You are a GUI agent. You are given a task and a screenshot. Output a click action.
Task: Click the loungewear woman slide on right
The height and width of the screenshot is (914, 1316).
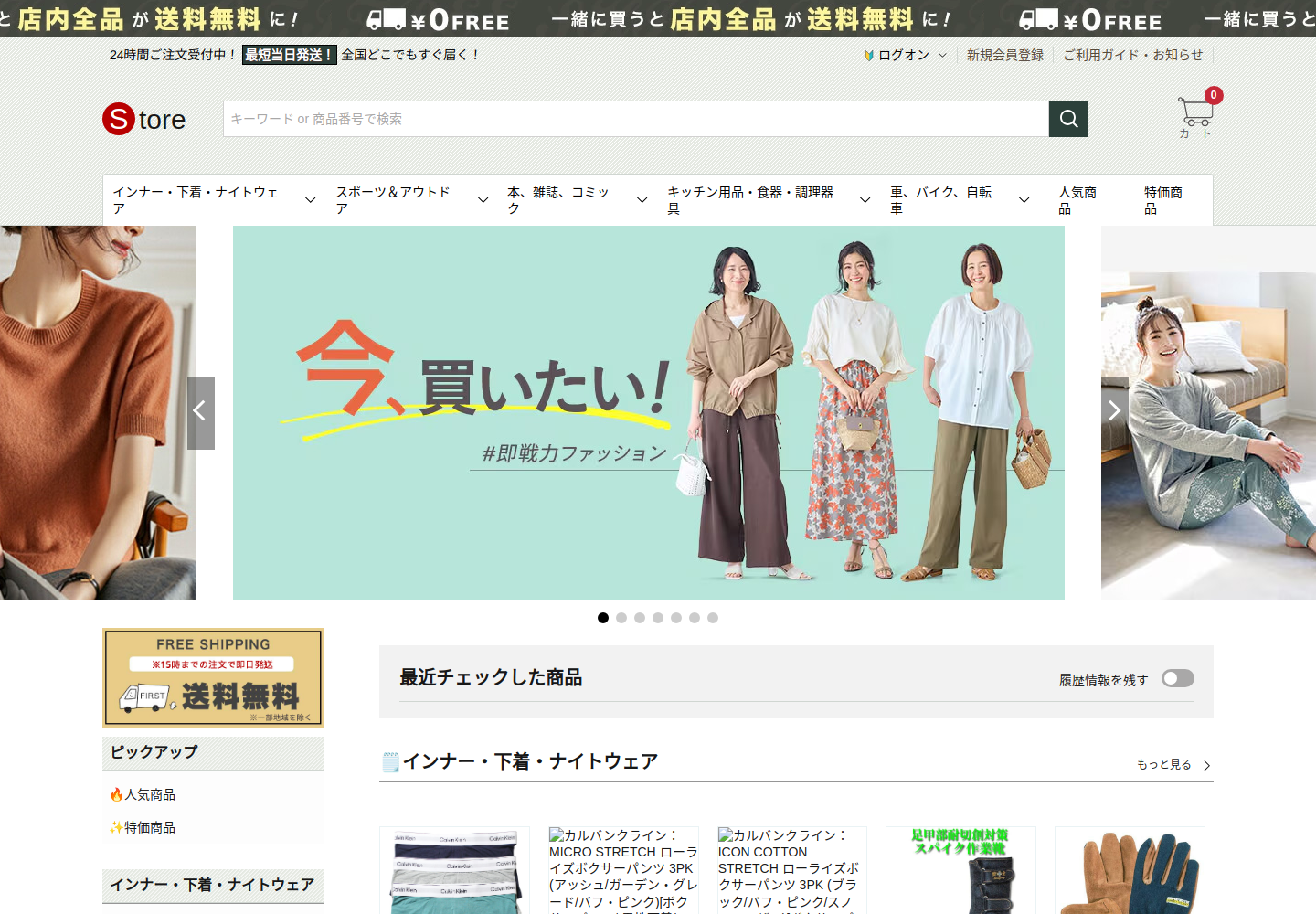click(x=1208, y=412)
